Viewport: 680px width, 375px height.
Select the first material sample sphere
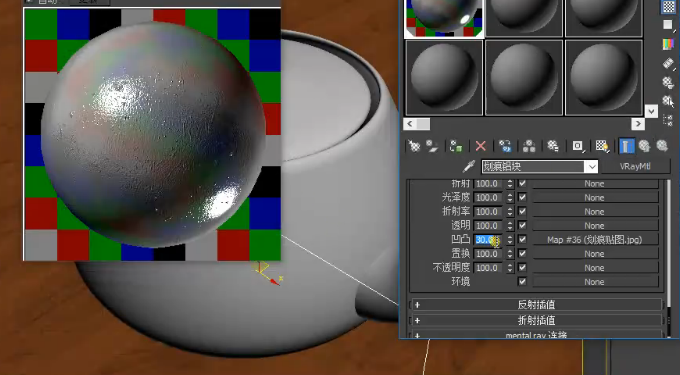coord(443,18)
